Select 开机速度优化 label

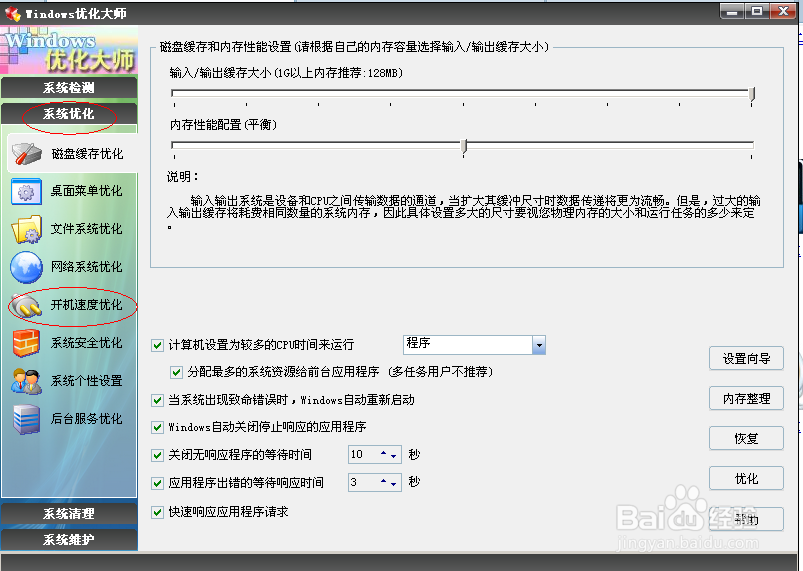click(x=87, y=305)
